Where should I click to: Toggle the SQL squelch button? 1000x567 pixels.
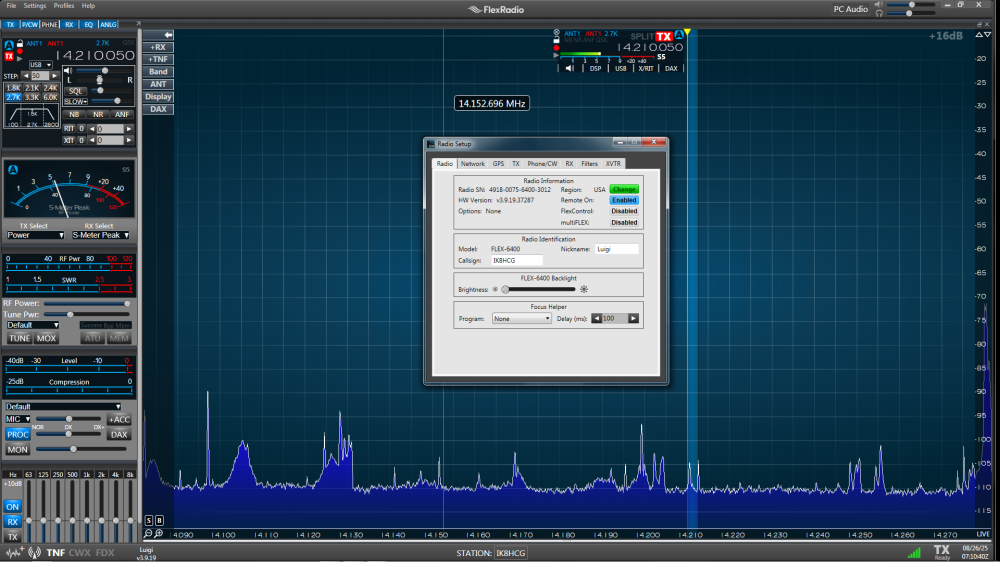[75, 91]
